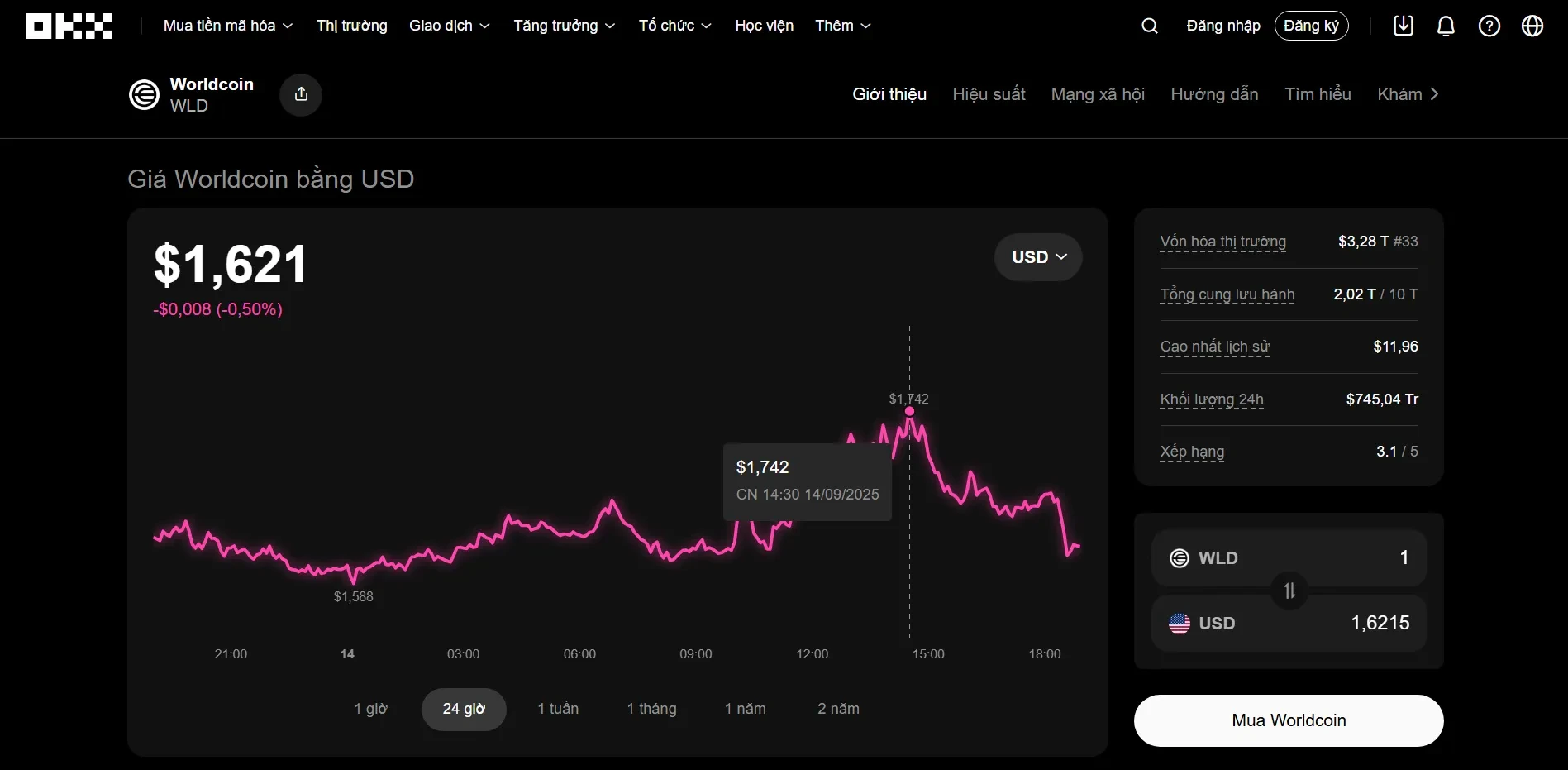This screenshot has height=770, width=1568.
Task: Click the share icon beside Worldcoin
Action: pyautogui.click(x=301, y=94)
